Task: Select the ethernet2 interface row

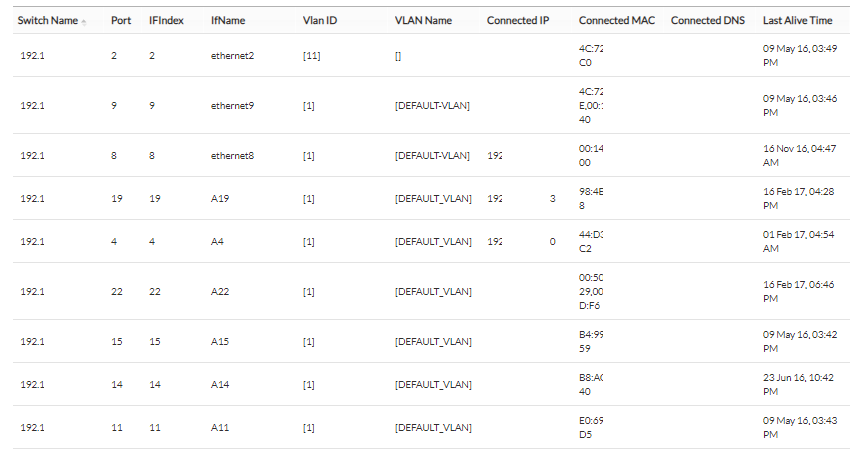Action: (x=232, y=56)
